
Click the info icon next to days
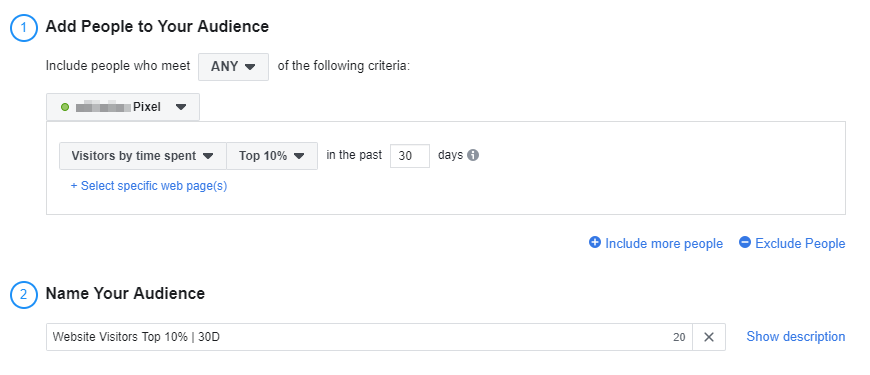[x=473, y=155]
